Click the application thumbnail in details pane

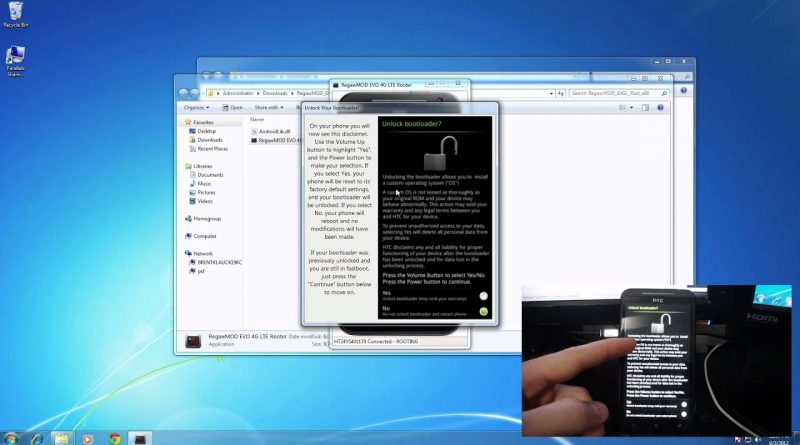click(x=193, y=341)
